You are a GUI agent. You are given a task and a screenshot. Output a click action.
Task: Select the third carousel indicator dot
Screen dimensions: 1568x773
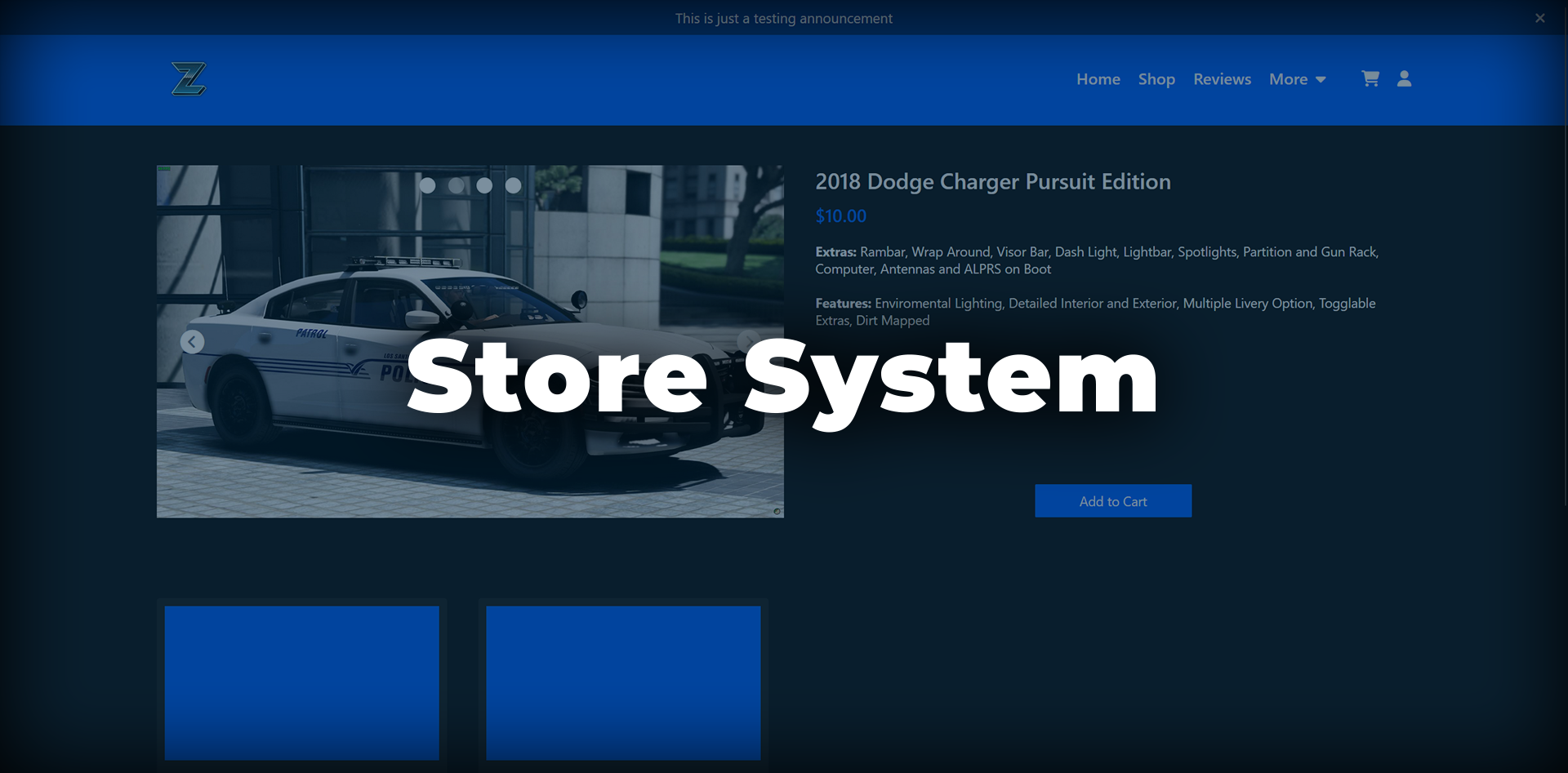[x=484, y=185]
